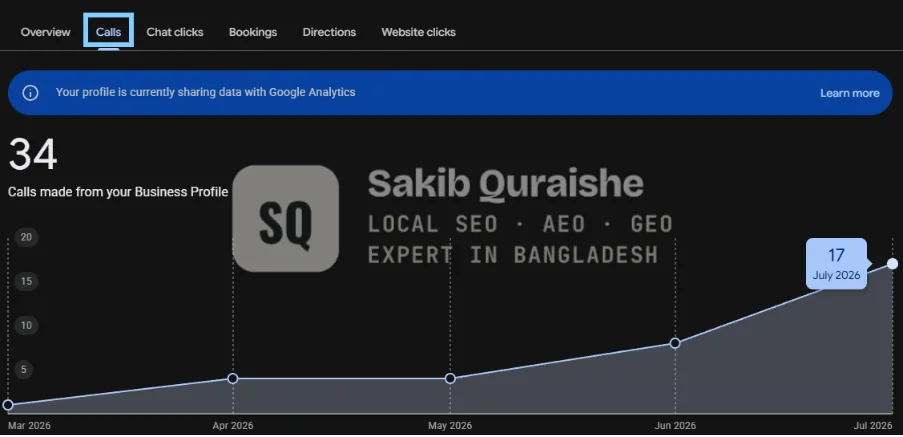The width and height of the screenshot is (903, 437).
Task: Select the Apr 2026 data point on chart
Action: tap(233, 378)
